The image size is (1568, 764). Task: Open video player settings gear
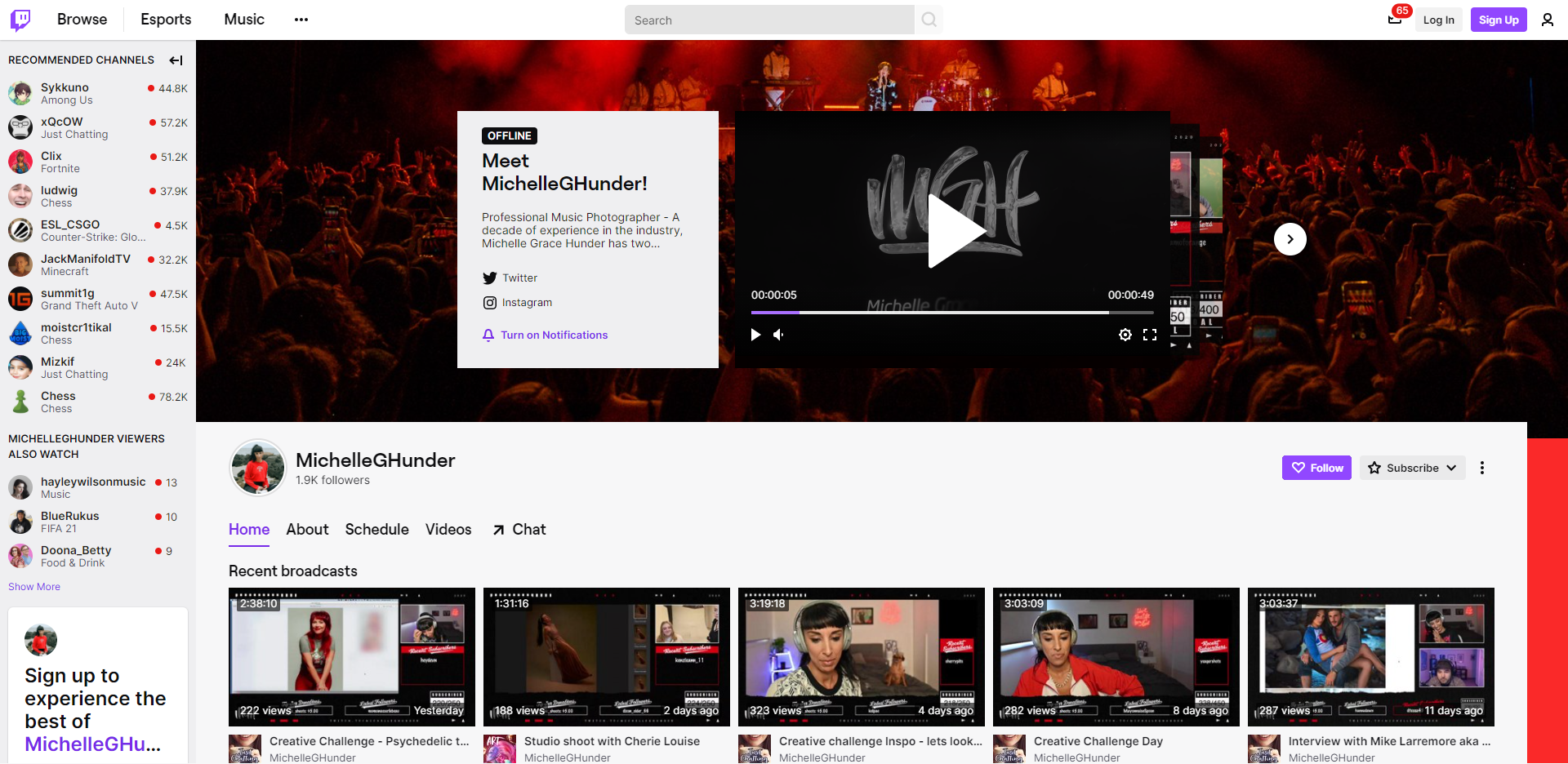coord(1125,335)
